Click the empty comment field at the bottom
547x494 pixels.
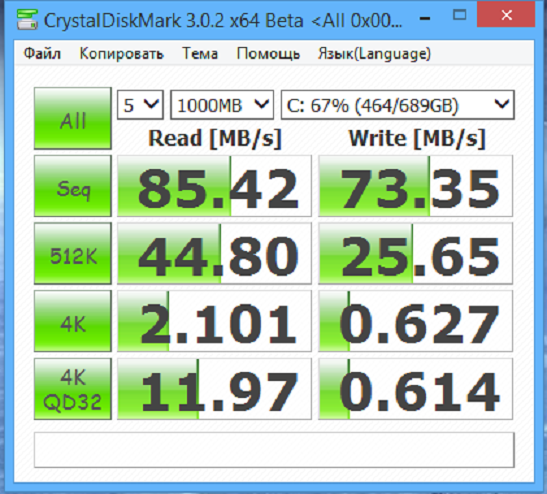(274, 450)
